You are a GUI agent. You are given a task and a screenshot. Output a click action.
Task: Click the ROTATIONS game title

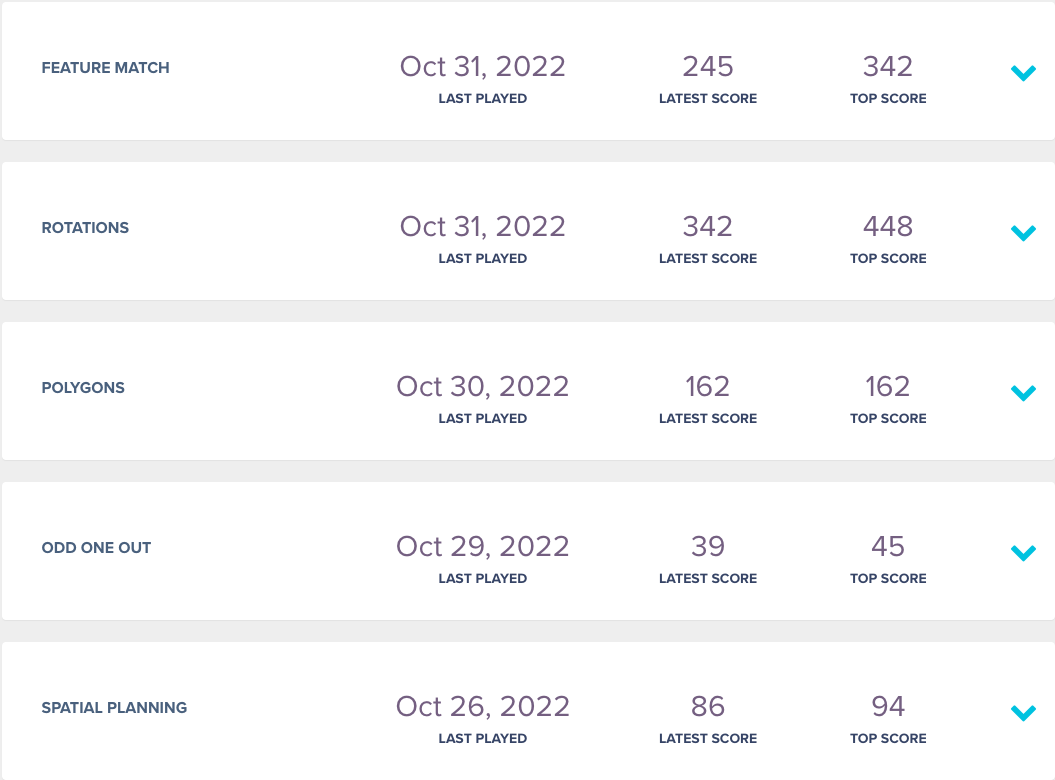pos(85,227)
